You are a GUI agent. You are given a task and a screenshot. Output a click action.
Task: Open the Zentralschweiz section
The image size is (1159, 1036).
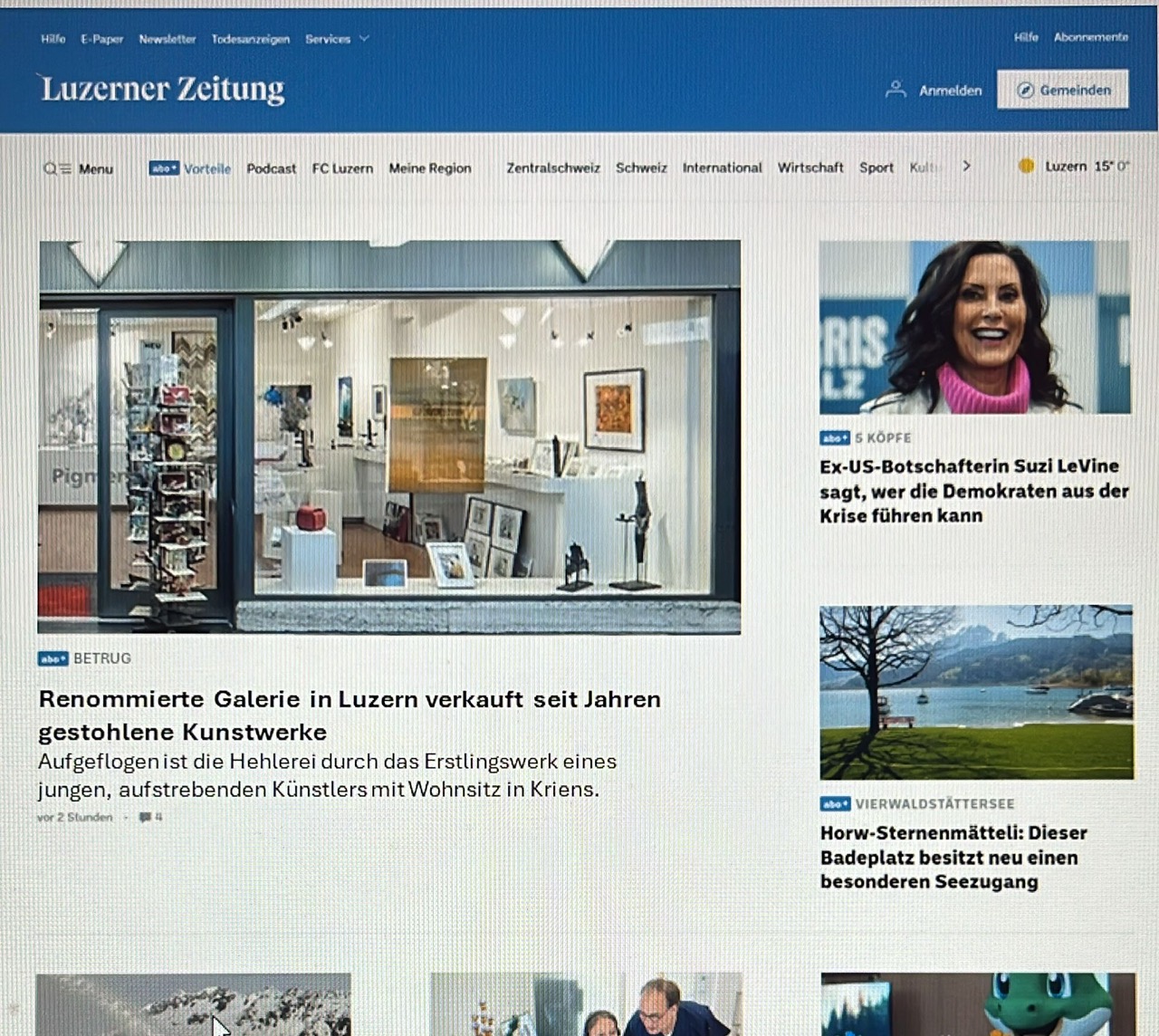(552, 168)
